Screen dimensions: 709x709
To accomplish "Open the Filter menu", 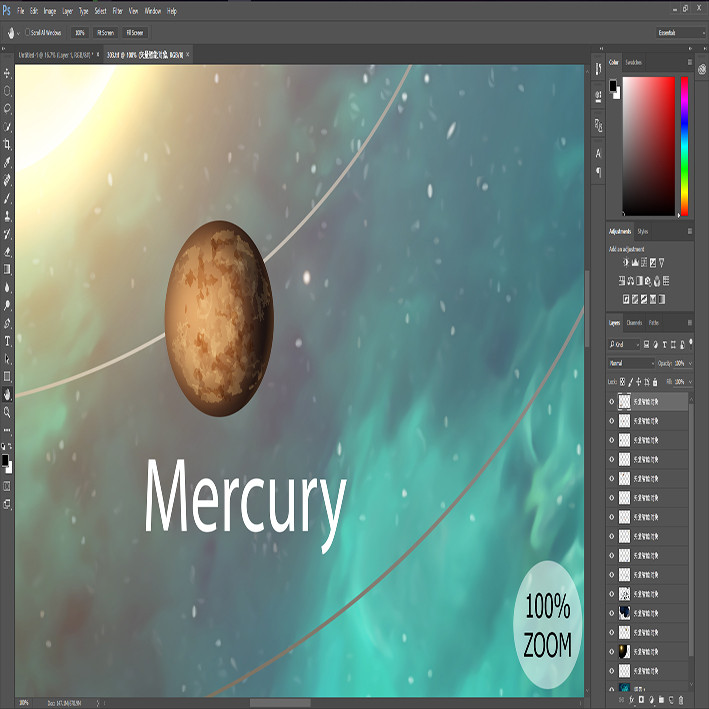I will (x=118, y=11).
